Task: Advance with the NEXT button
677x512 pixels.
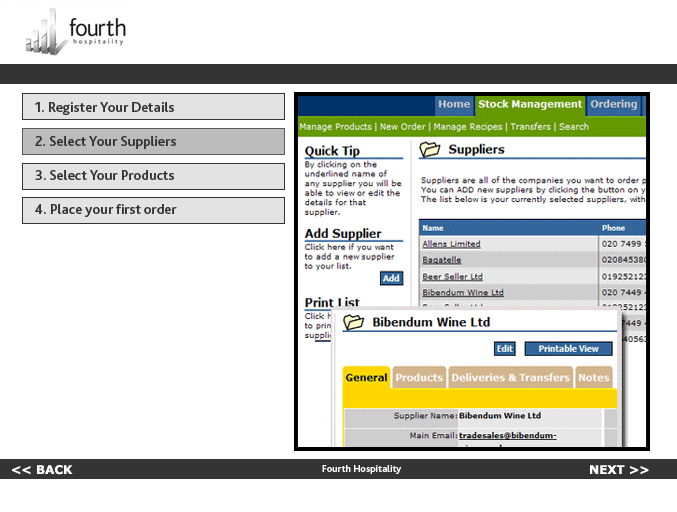Action: click(619, 470)
